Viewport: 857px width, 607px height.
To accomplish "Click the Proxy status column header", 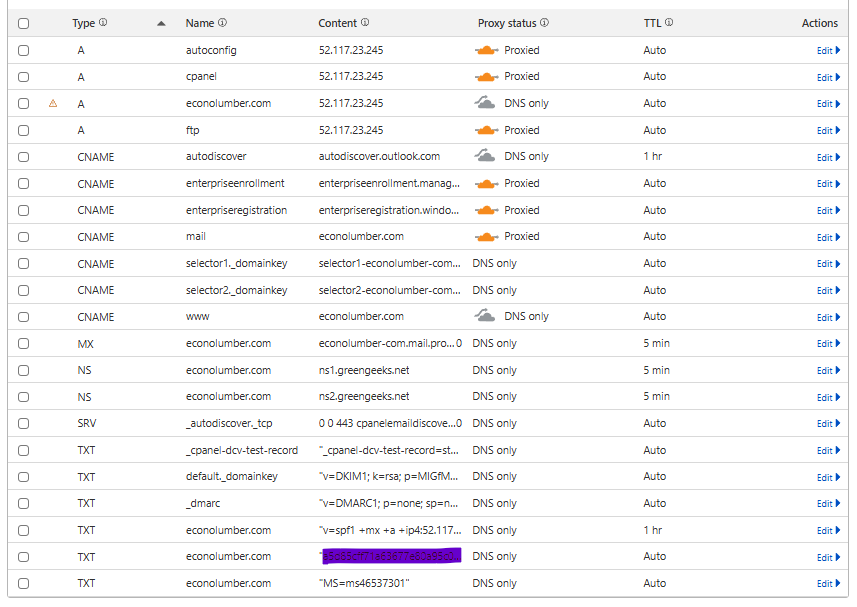I will (x=507, y=23).
